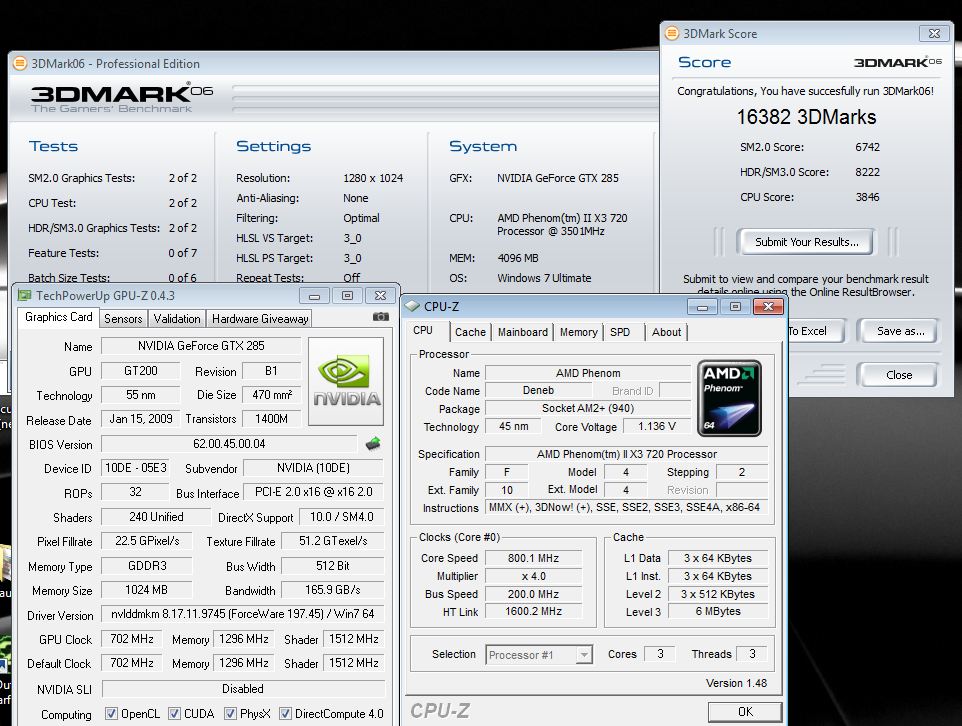Click the Level 3 cache 6 MBytes value

tap(718, 611)
